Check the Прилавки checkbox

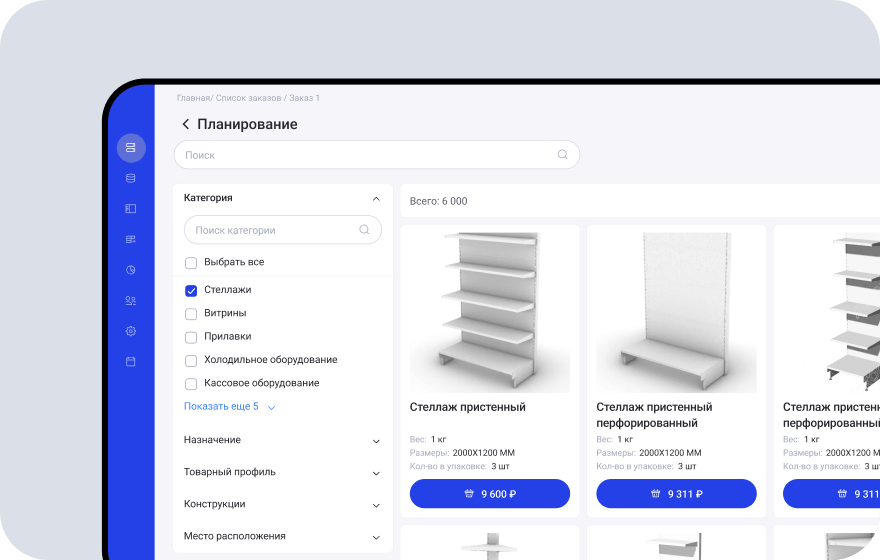[x=191, y=337]
